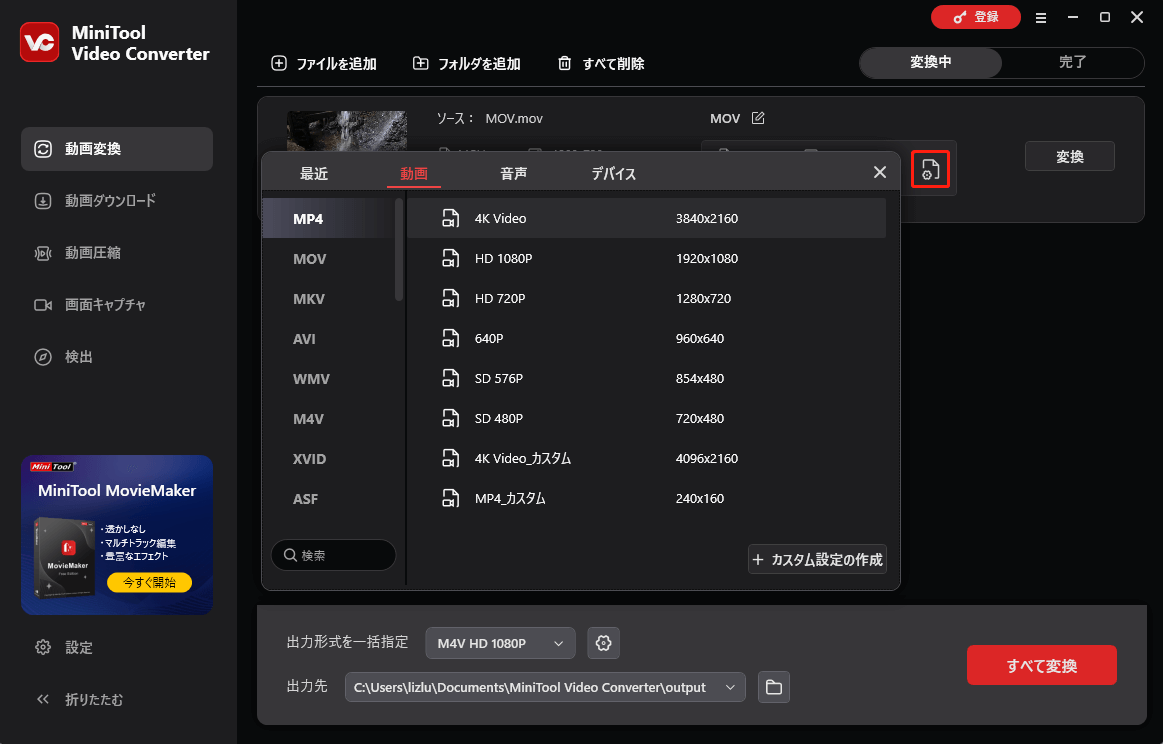Open the output path dropdown

point(545,688)
